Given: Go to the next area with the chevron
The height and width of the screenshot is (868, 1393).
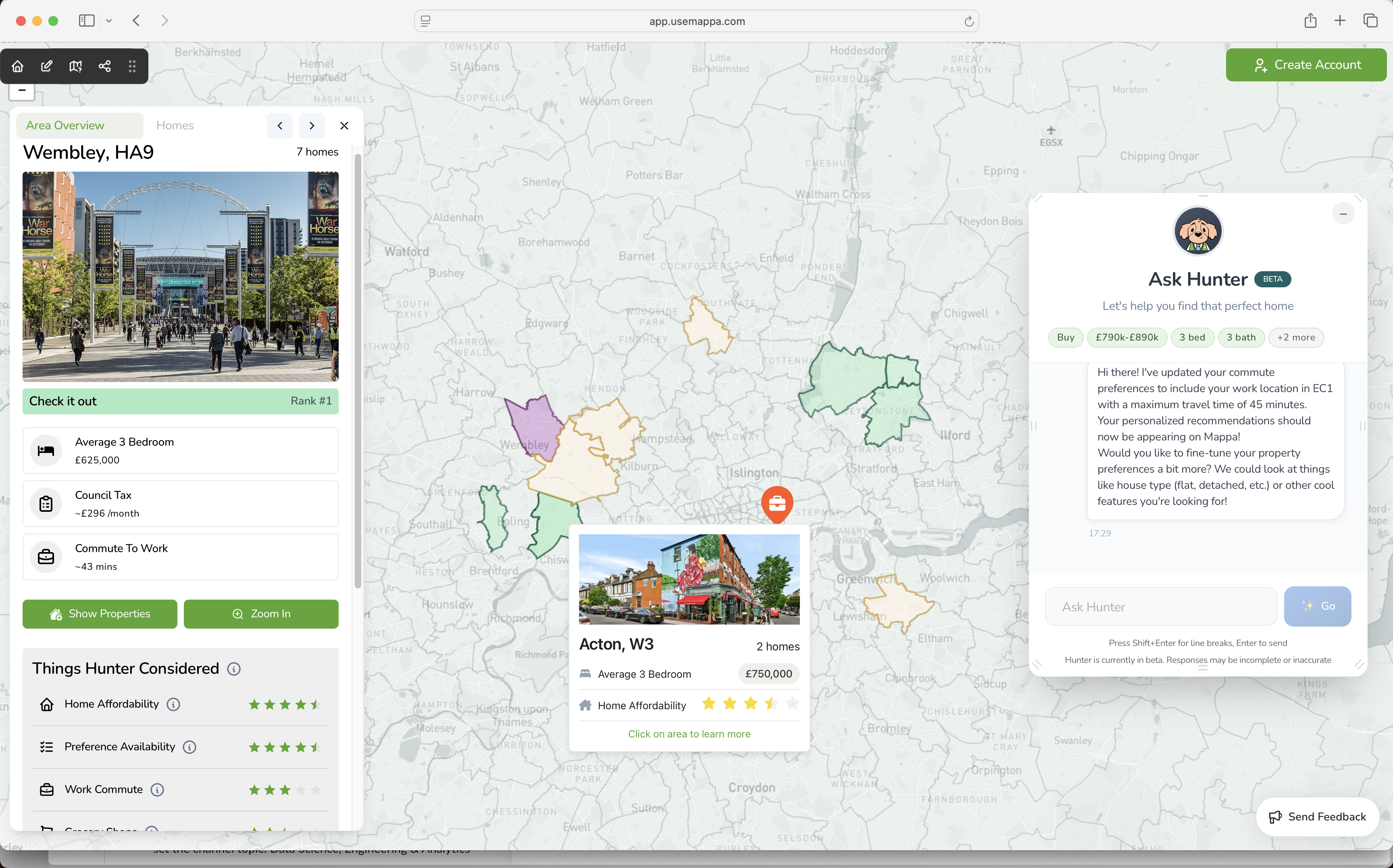Looking at the screenshot, I should [x=312, y=126].
